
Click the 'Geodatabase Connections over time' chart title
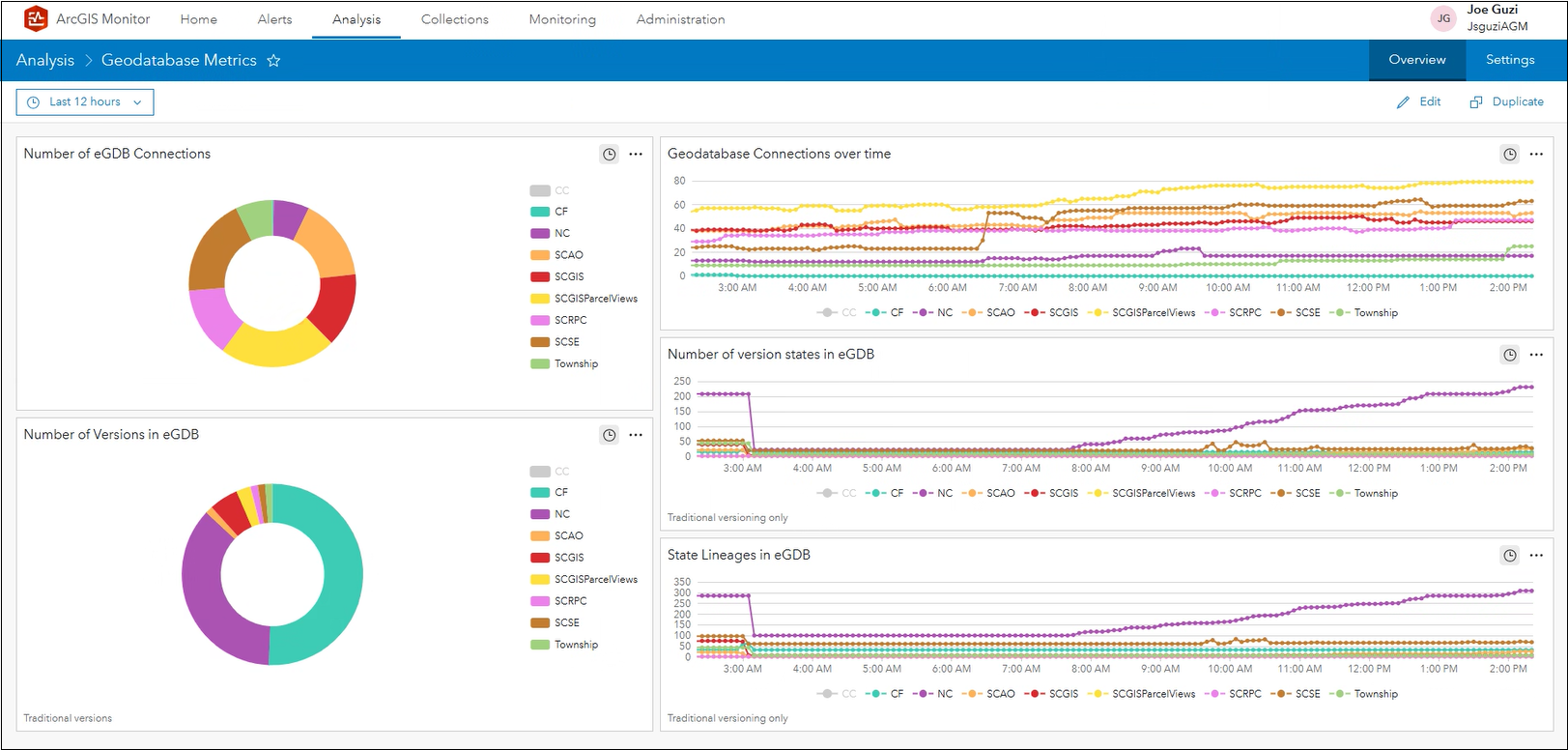click(x=779, y=154)
